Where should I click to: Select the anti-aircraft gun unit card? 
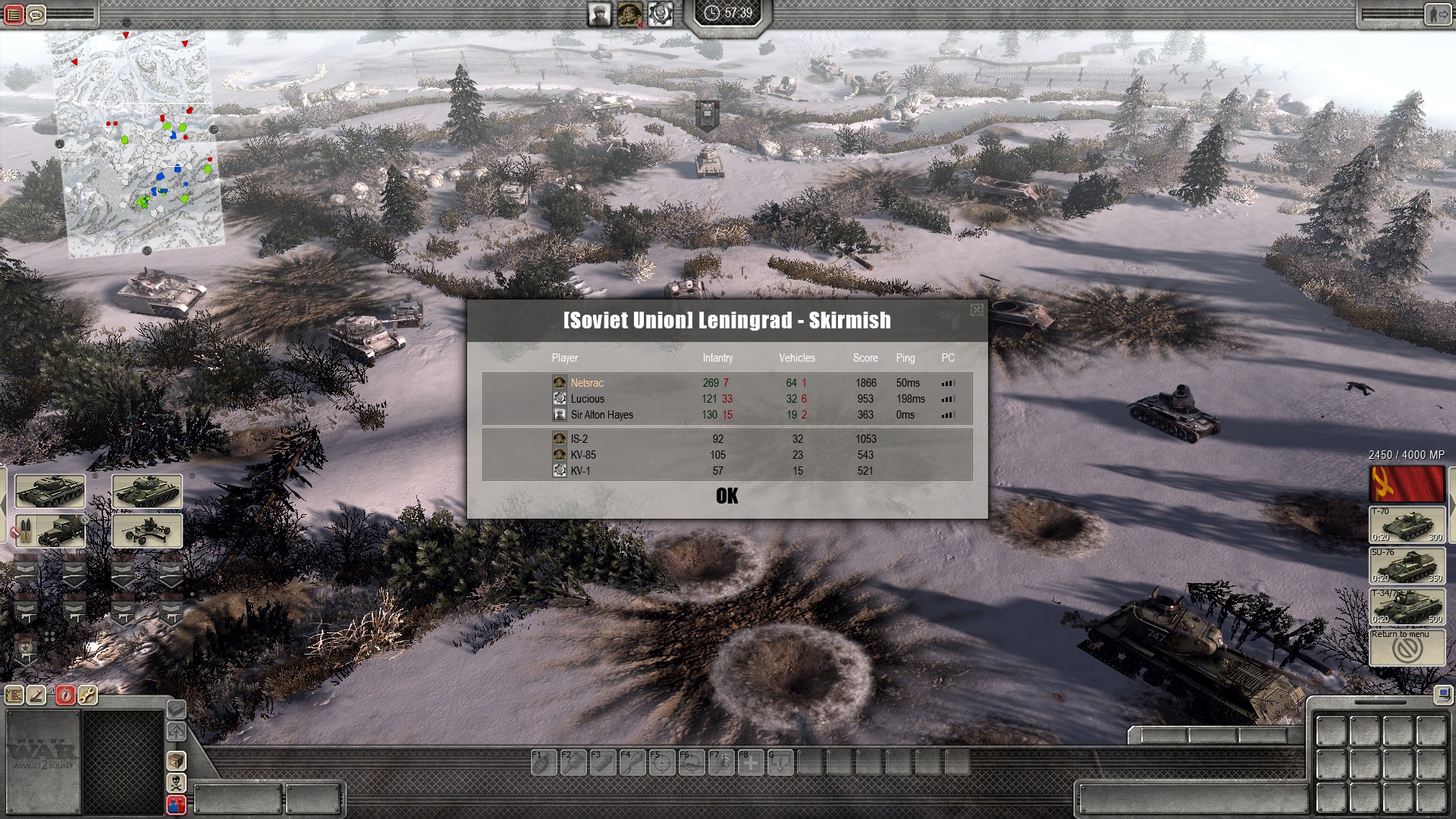point(147,530)
